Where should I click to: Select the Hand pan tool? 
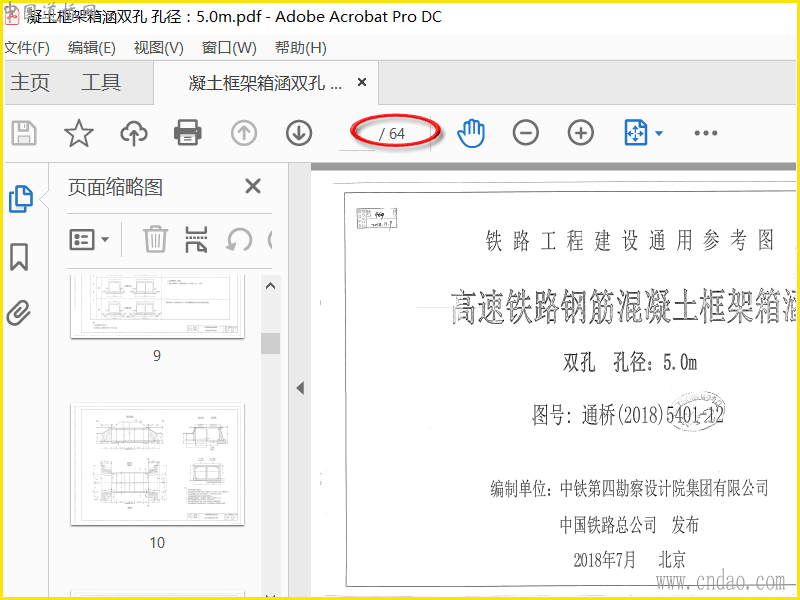[471, 133]
